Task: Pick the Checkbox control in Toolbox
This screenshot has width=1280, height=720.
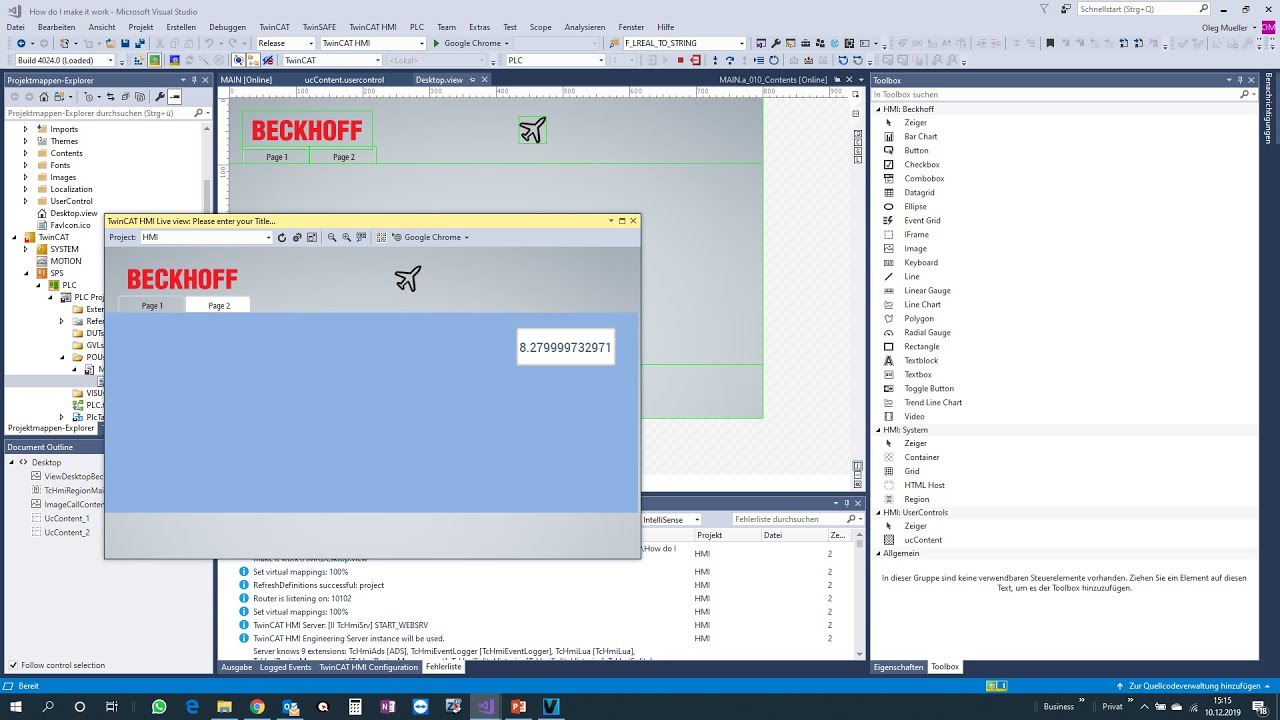Action: (922, 164)
